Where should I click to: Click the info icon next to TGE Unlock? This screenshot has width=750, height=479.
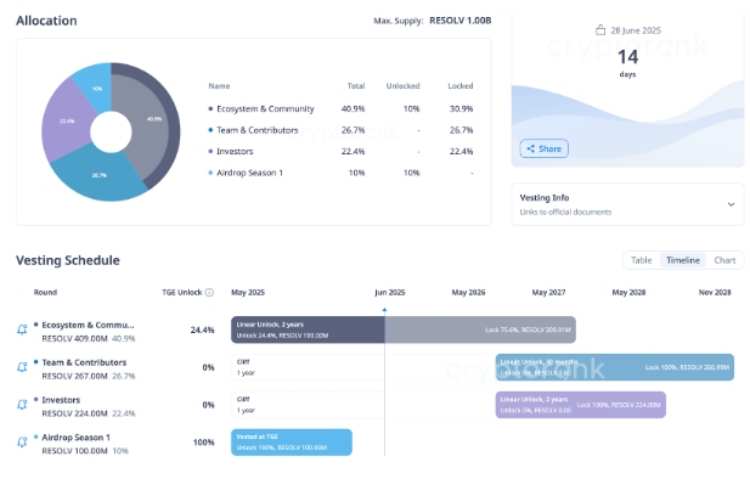click(209, 293)
